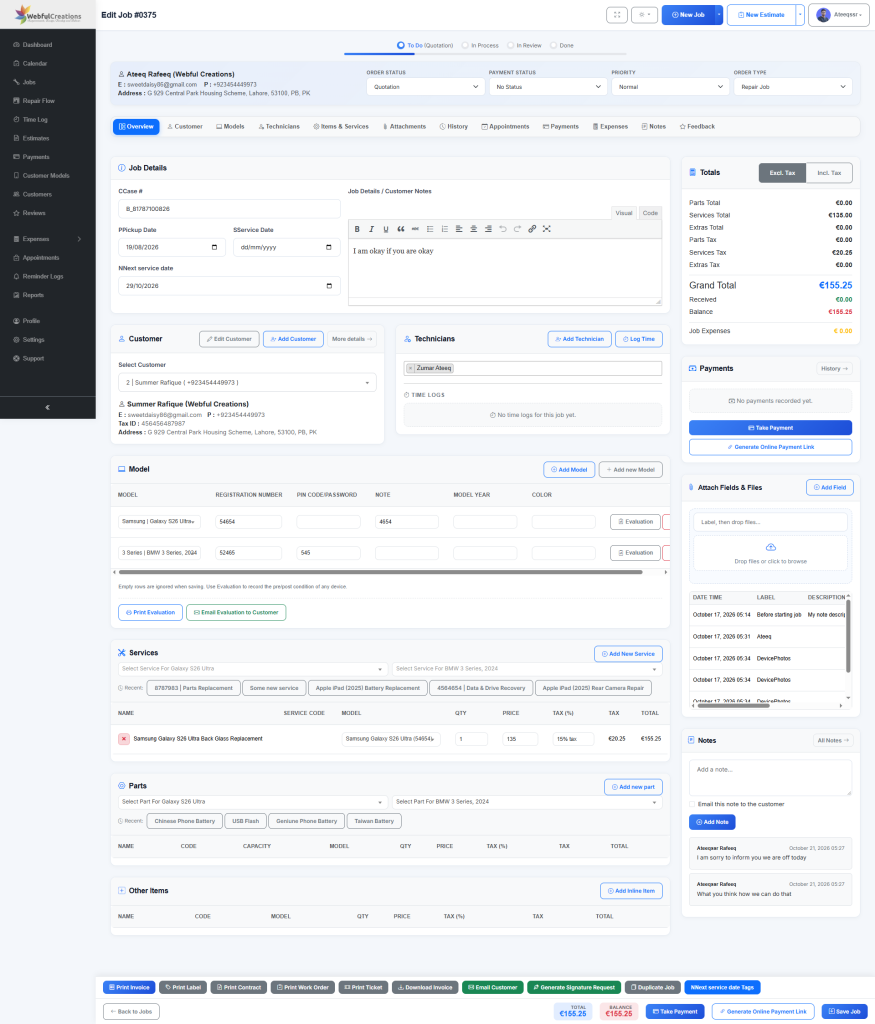This screenshot has height=1024, width=875.
Task: Open Customer Models in the sidebar
Action: click(48, 176)
